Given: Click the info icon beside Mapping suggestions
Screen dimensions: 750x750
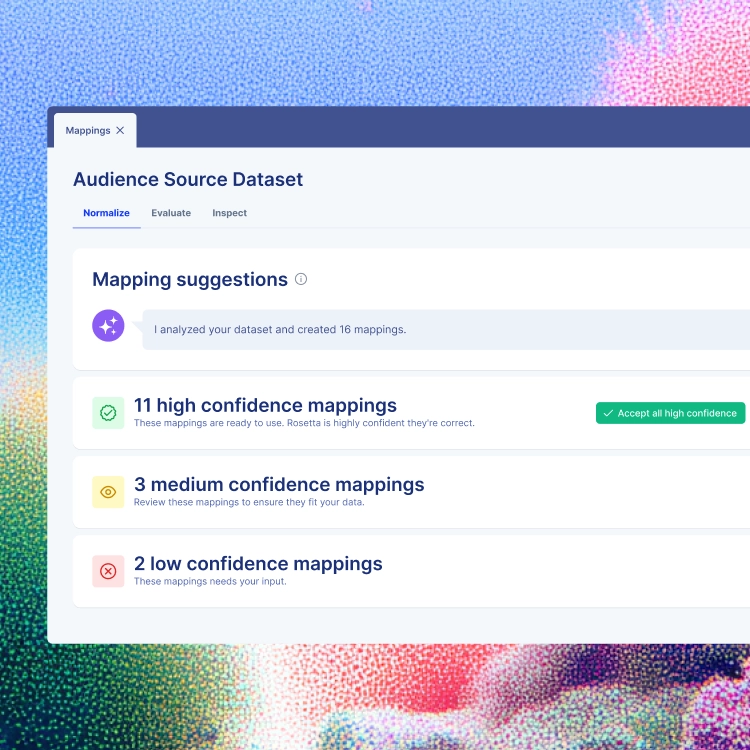Looking at the screenshot, I should (x=301, y=279).
